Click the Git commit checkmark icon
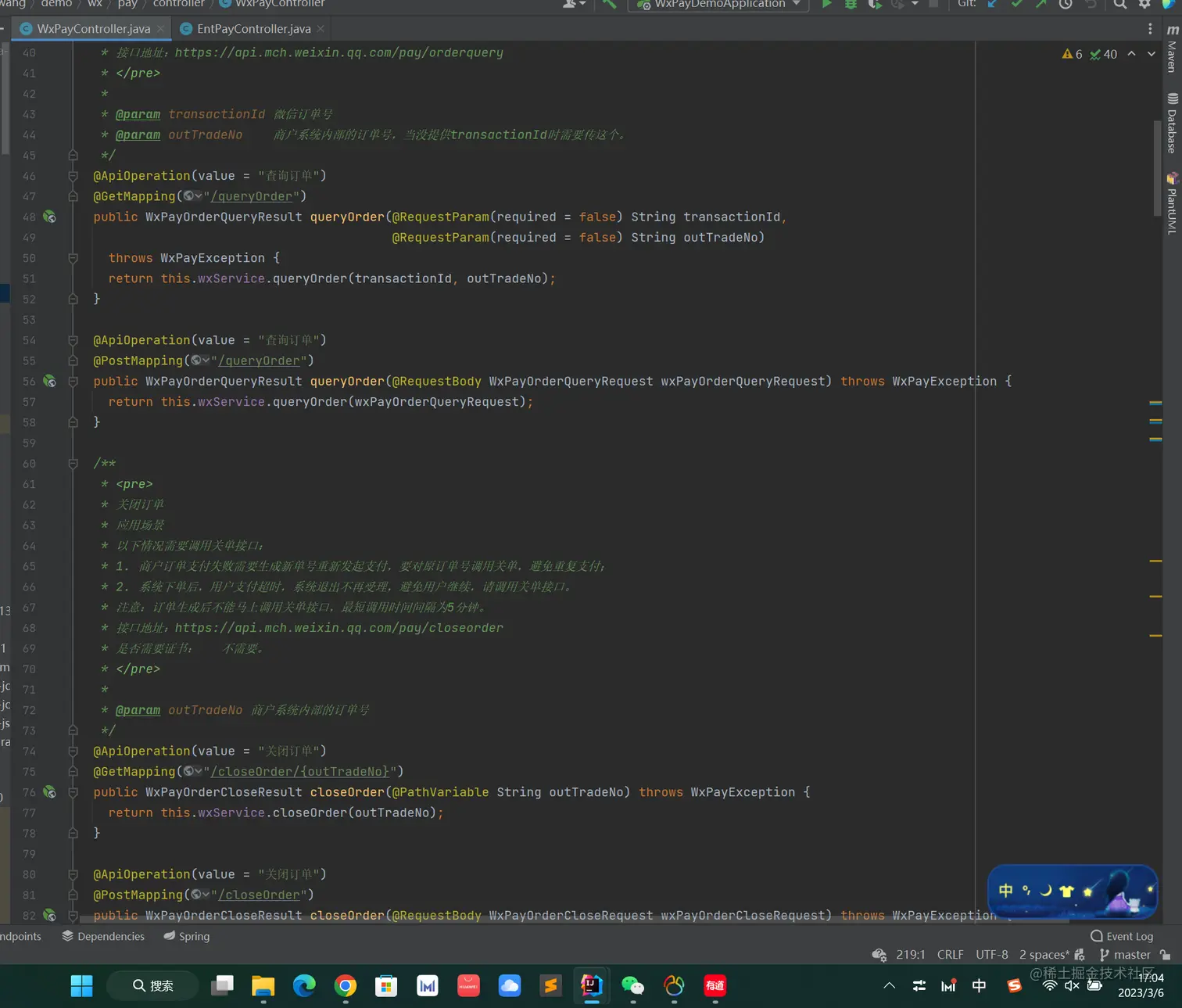 coord(1016,4)
